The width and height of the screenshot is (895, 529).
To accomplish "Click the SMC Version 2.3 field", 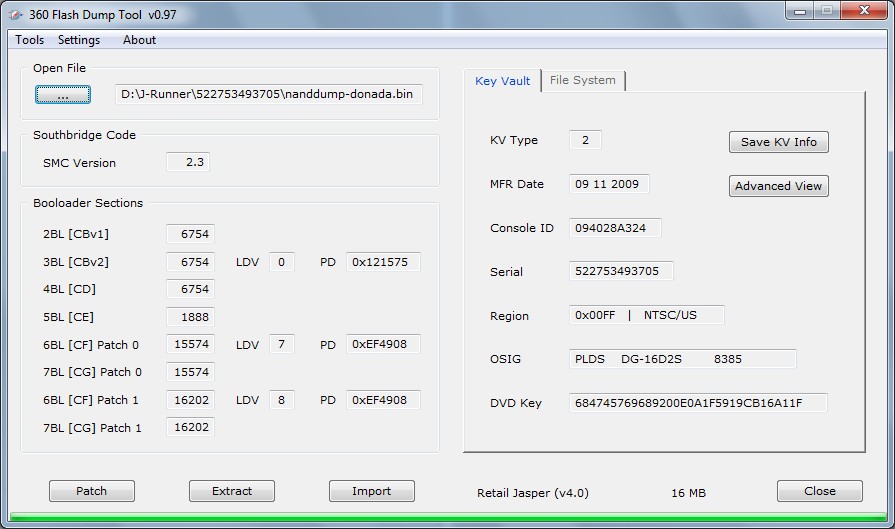I will 188,162.
